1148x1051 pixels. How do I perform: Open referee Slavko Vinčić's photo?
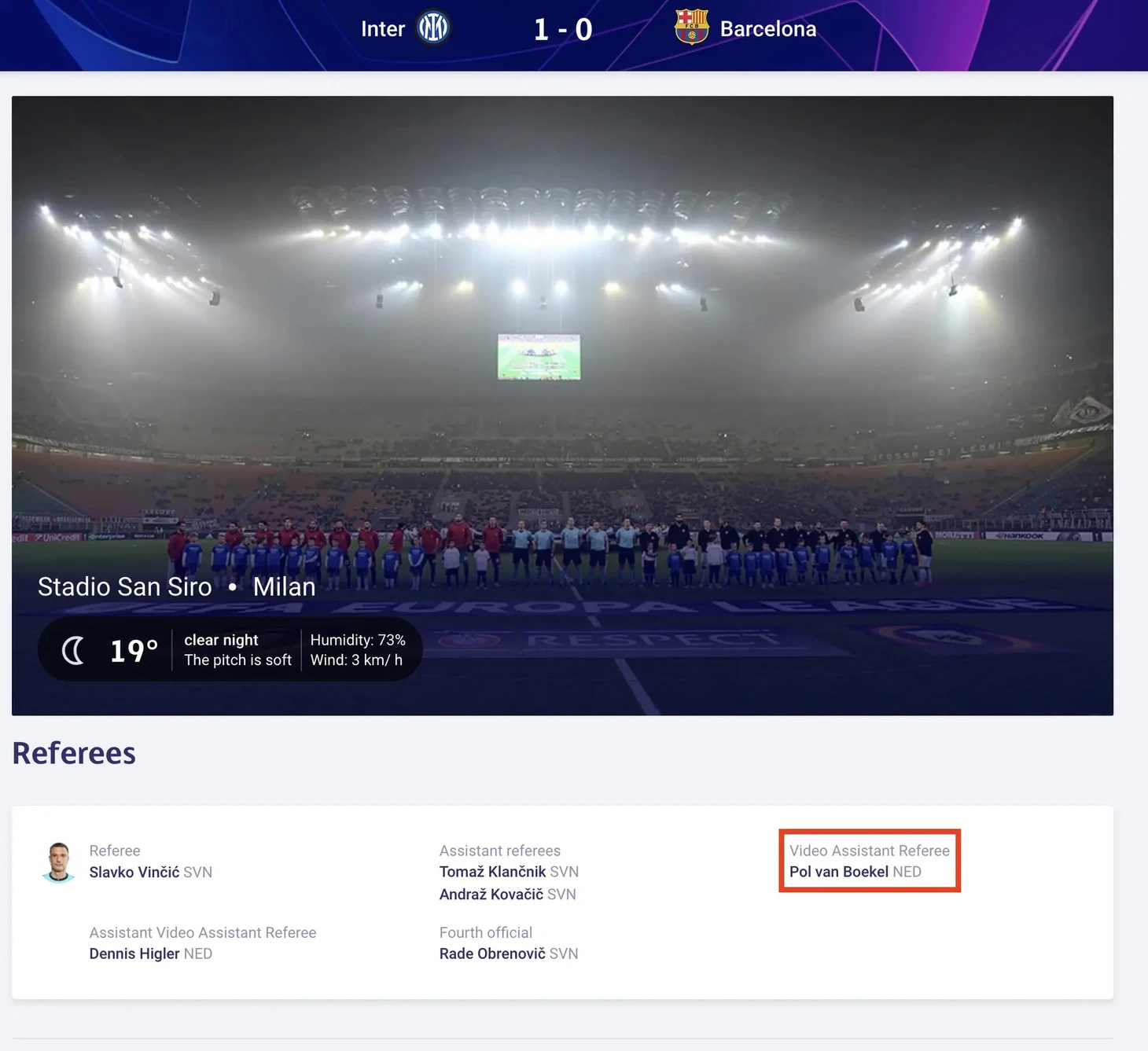(59, 862)
